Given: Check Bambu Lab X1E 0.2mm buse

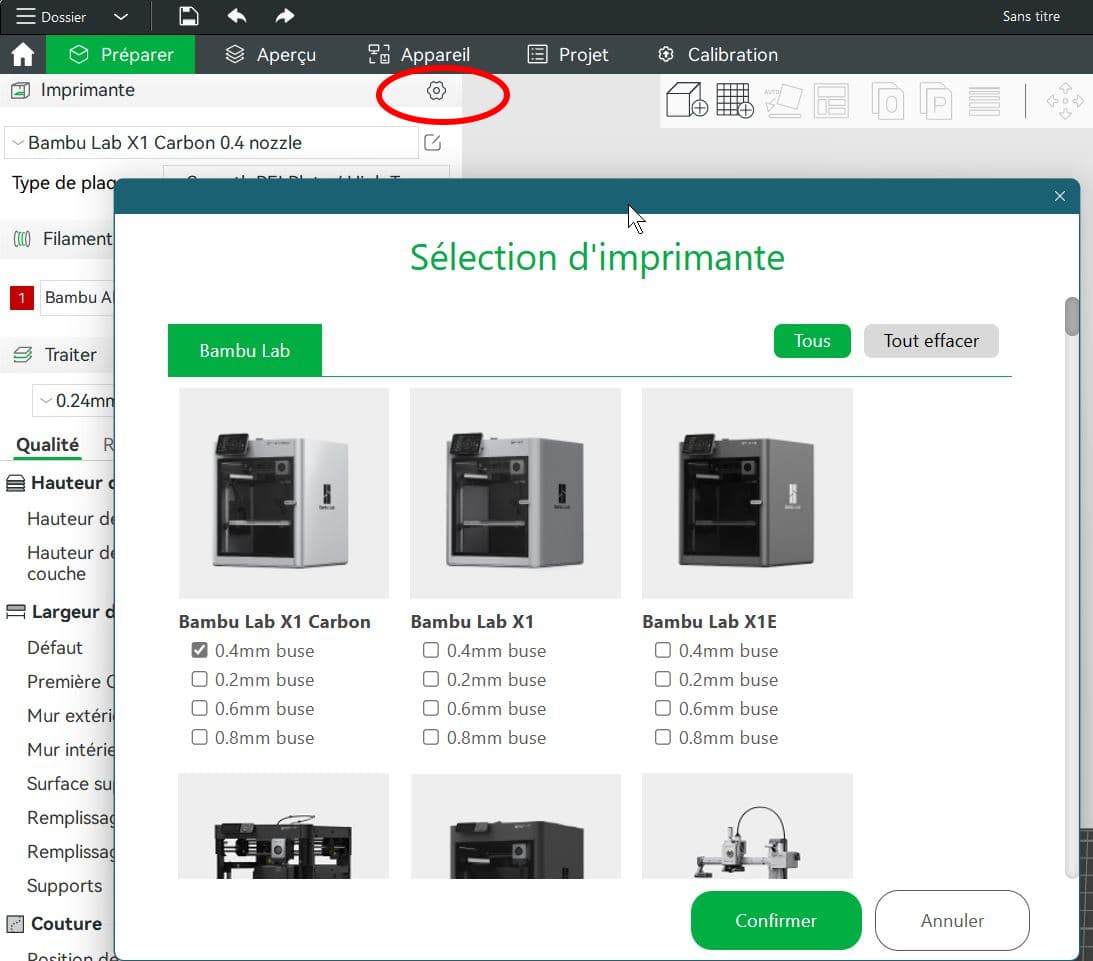Looking at the screenshot, I should click(662, 680).
